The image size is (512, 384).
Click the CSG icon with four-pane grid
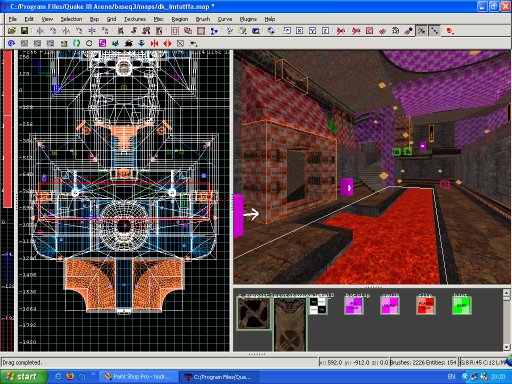175,31
